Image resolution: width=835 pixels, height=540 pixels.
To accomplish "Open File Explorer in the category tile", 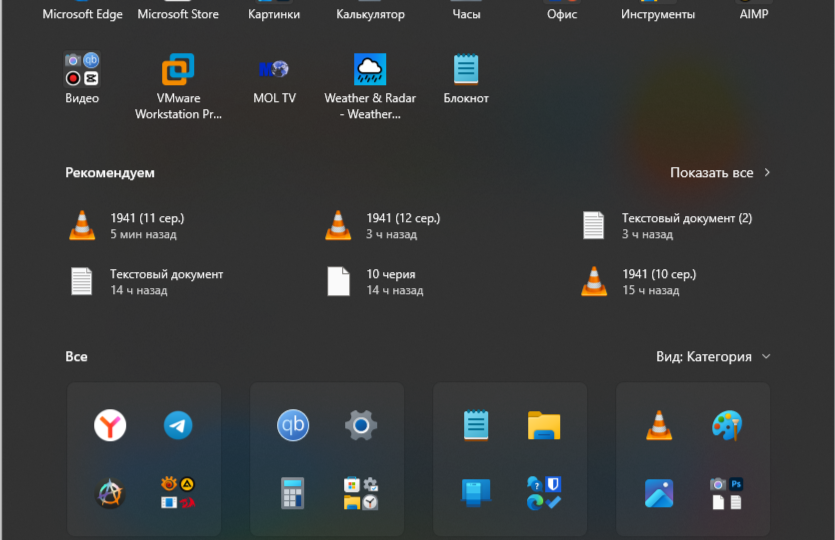I will pyautogui.click(x=544, y=425).
